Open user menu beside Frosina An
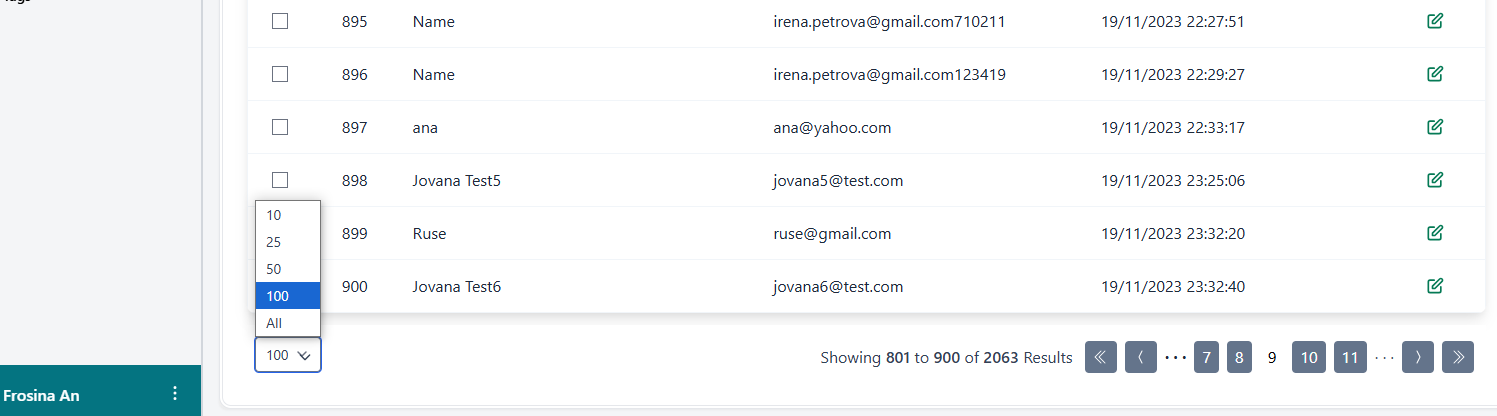This screenshot has height=416, width=1497. 175,393
